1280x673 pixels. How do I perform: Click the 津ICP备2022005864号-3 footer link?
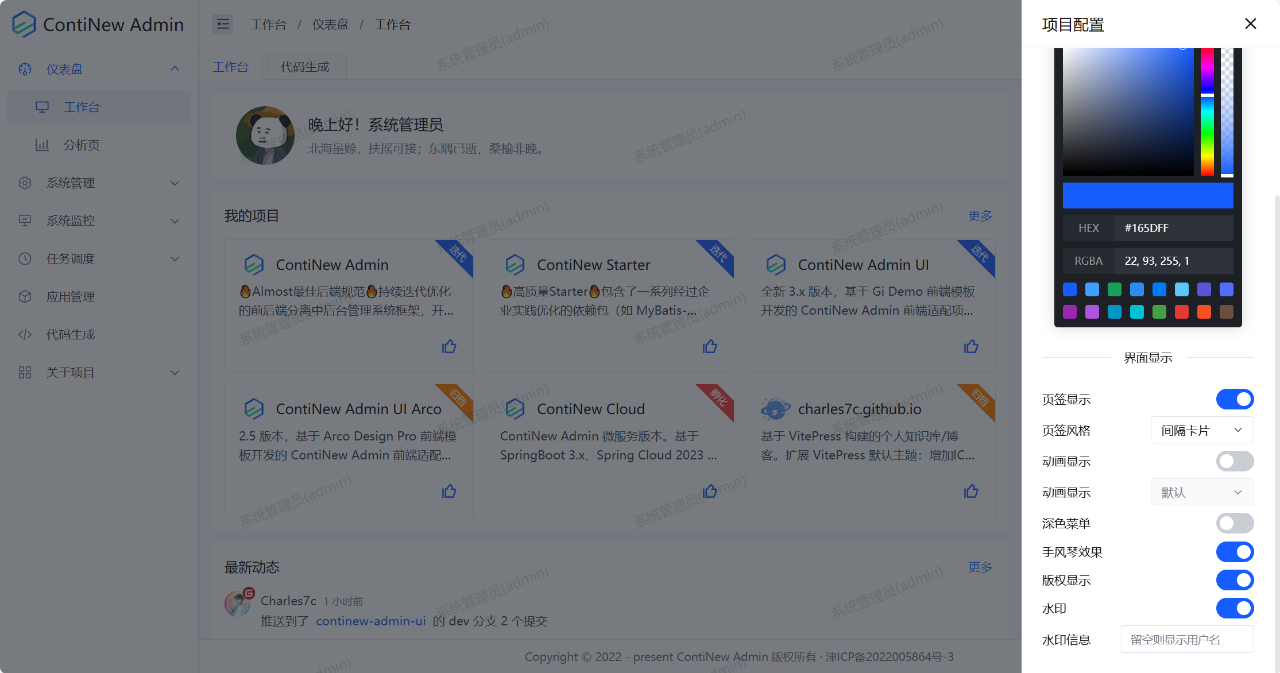coord(889,657)
